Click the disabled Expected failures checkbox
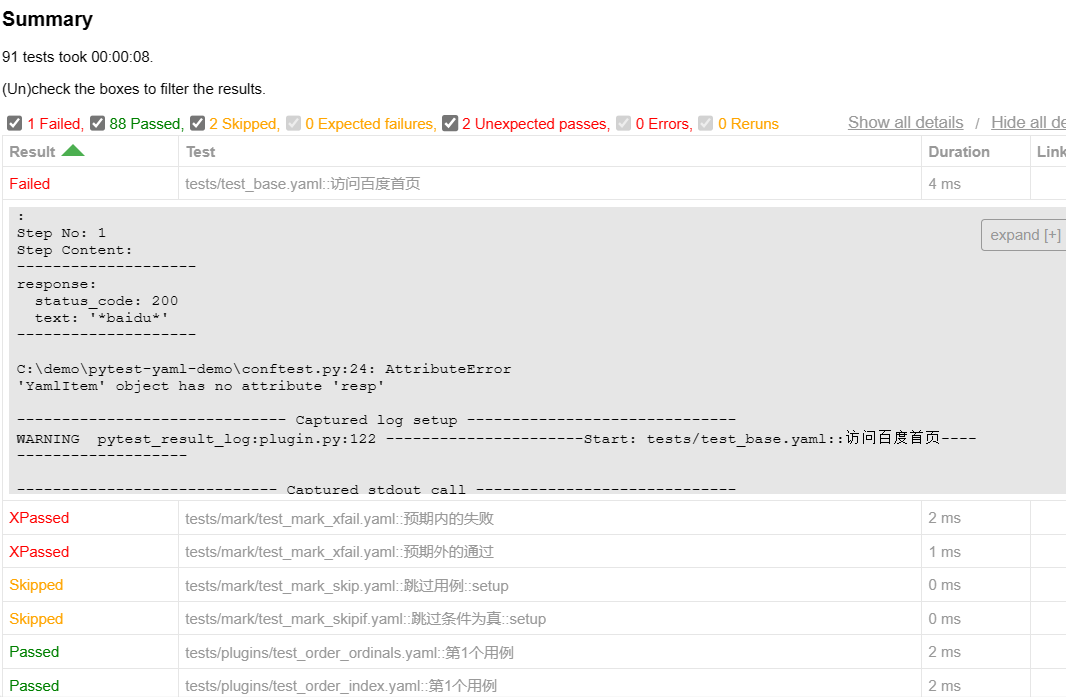Viewport: 1066px width, 697px height. [293, 123]
